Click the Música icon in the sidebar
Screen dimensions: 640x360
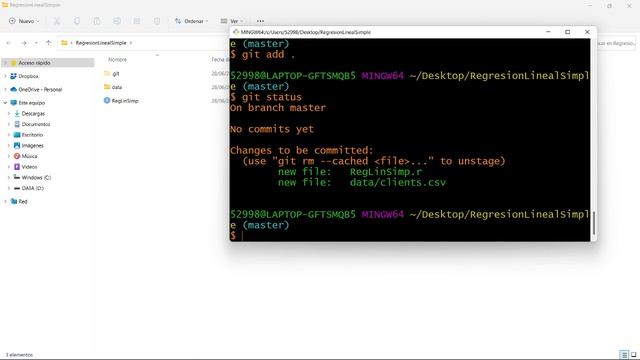click(17, 156)
